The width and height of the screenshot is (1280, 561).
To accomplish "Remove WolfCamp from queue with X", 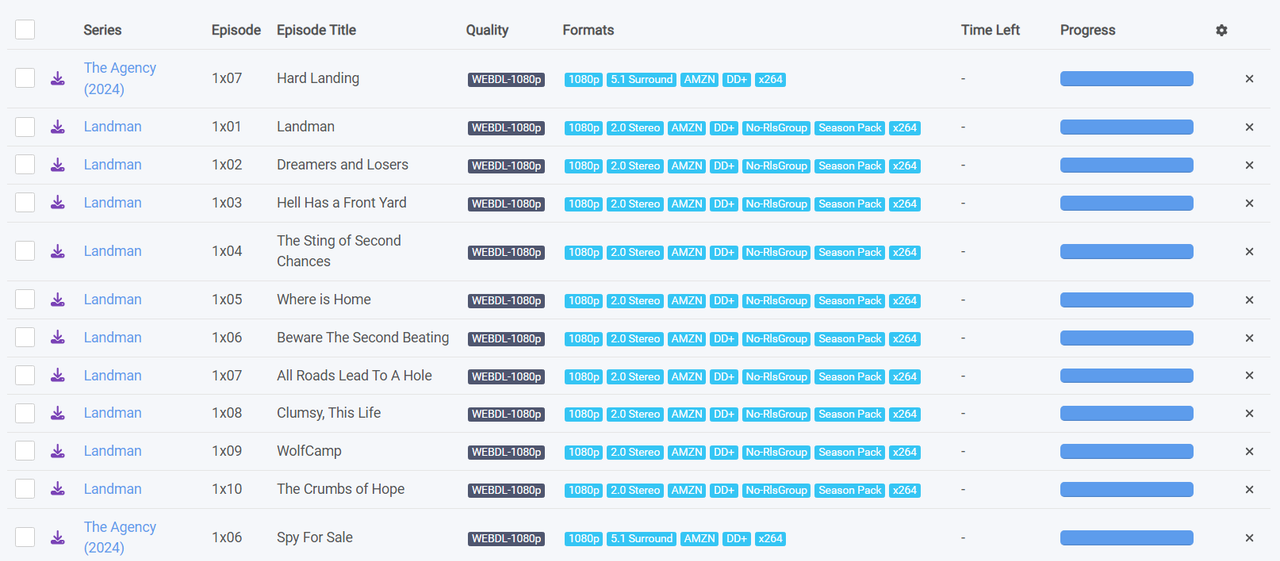I will tap(1249, 452).
